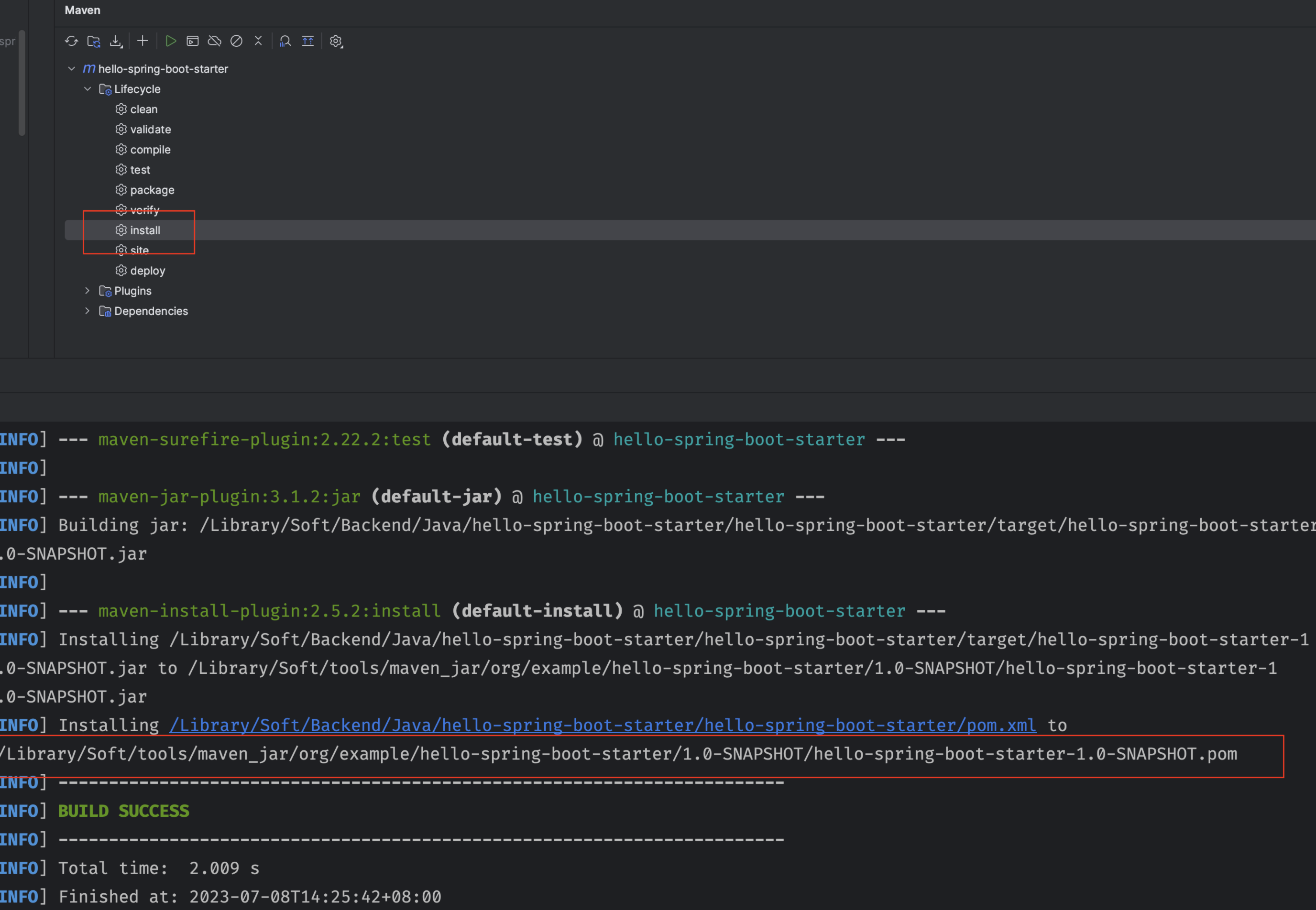Reload all Maven projects
Screen dimensions: 1316x910
(x=71, y=41)
